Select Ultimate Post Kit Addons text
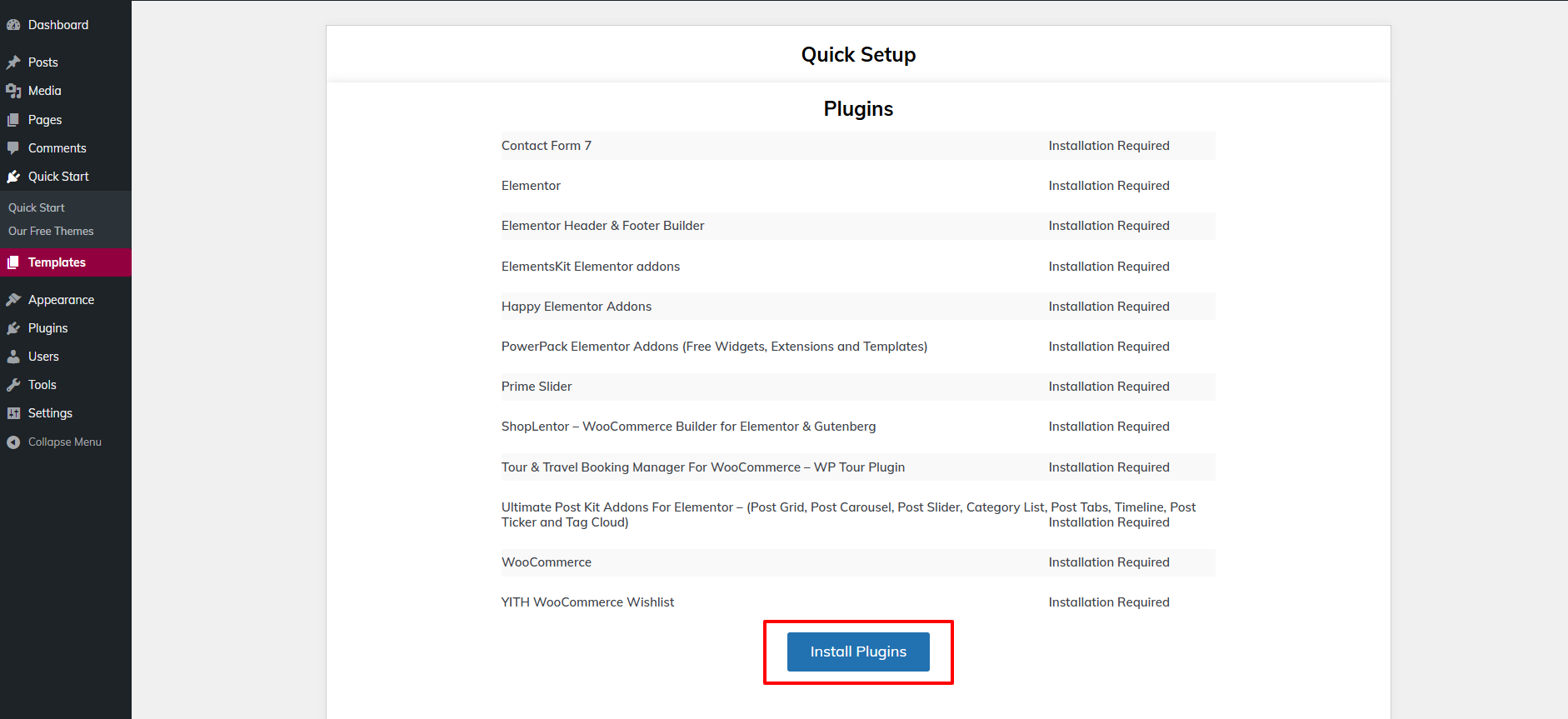Viewport: 1568px width, 719px height. tap(848, 515)
